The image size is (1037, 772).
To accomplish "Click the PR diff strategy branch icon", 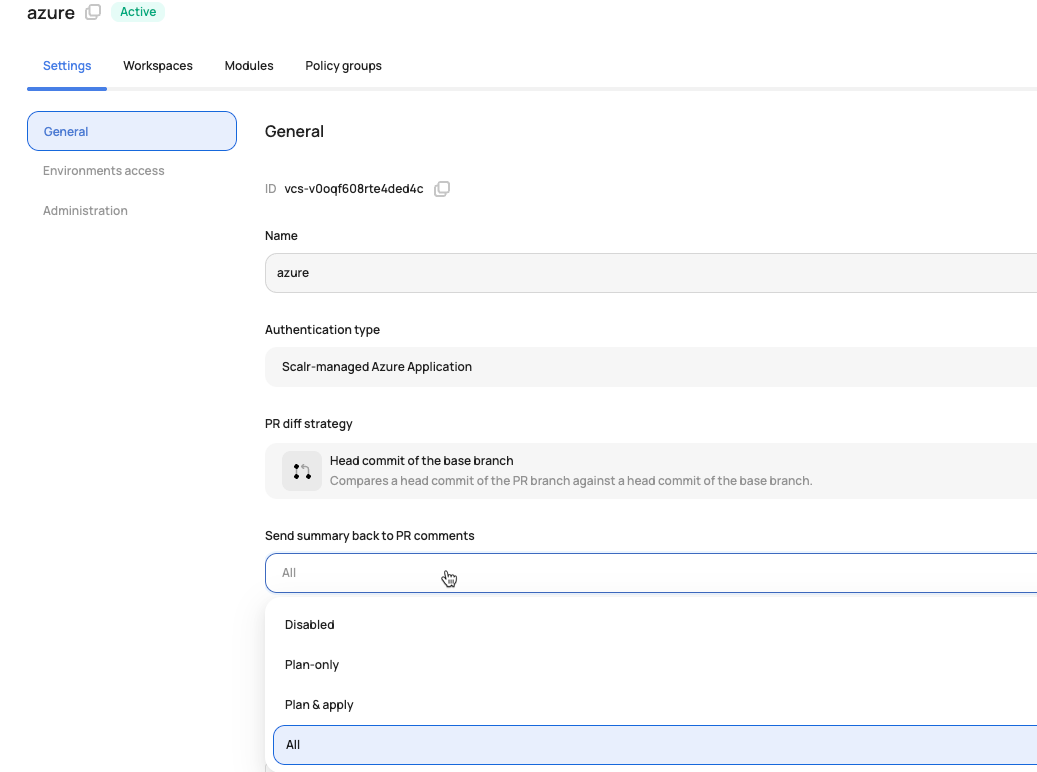I will point(302,471).
